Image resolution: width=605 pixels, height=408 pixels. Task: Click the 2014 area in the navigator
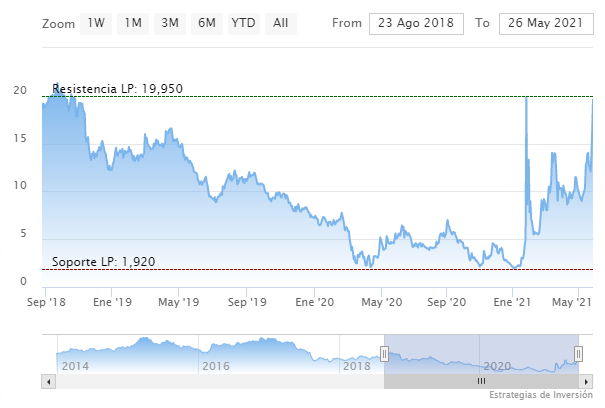pyautogui.click(x=76, y=365)
